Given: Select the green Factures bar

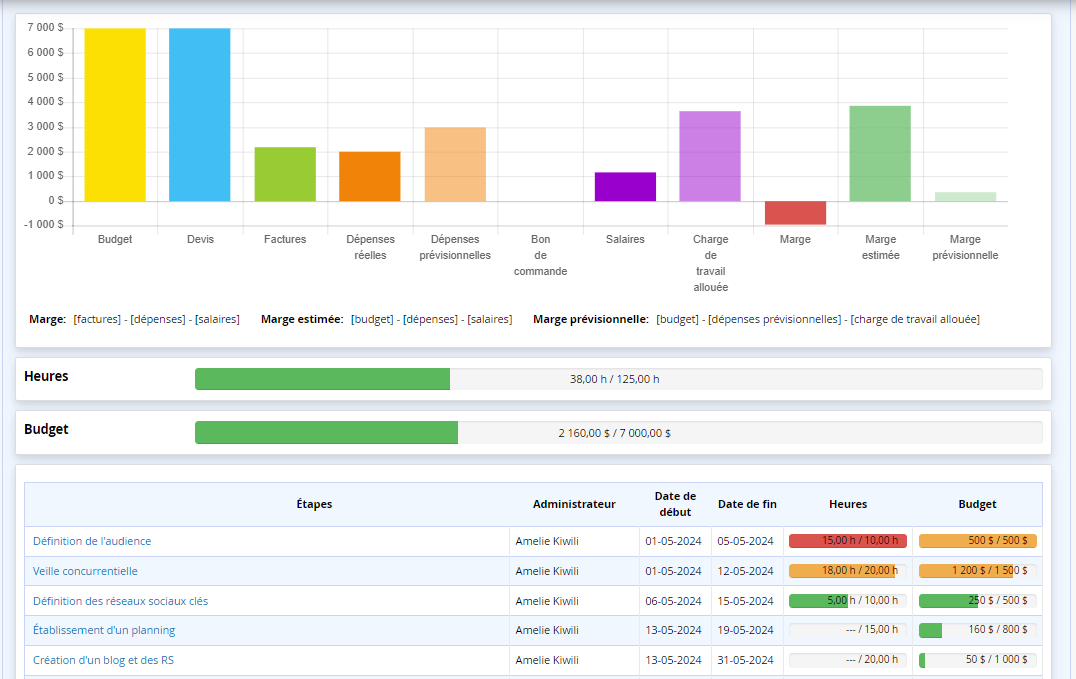Looking at the screenshot, I should (285, 174).
